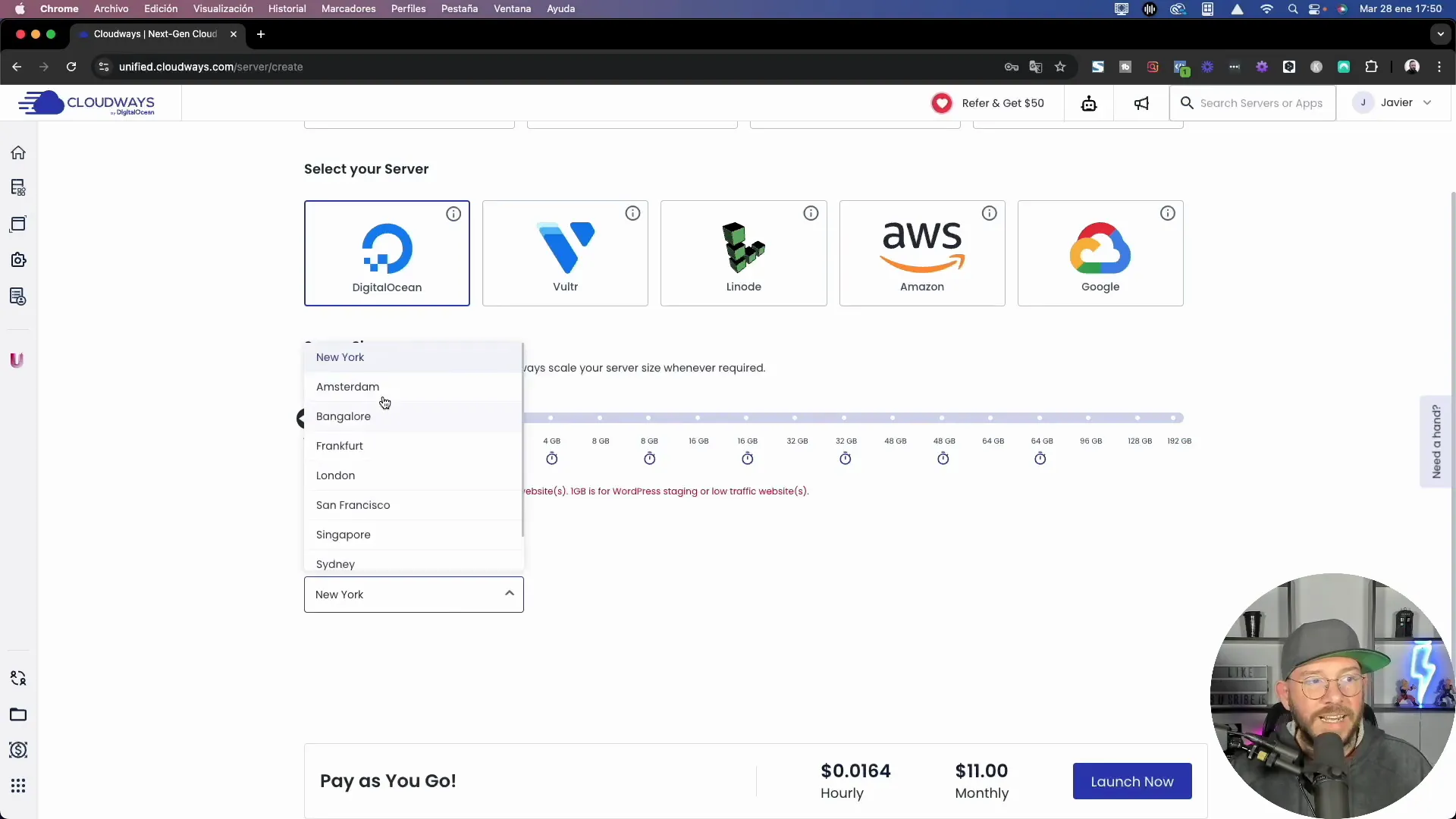Viewport: 1456px width, 819px height.
Task: Select Amazon as server provider
Action: [922, 253]
